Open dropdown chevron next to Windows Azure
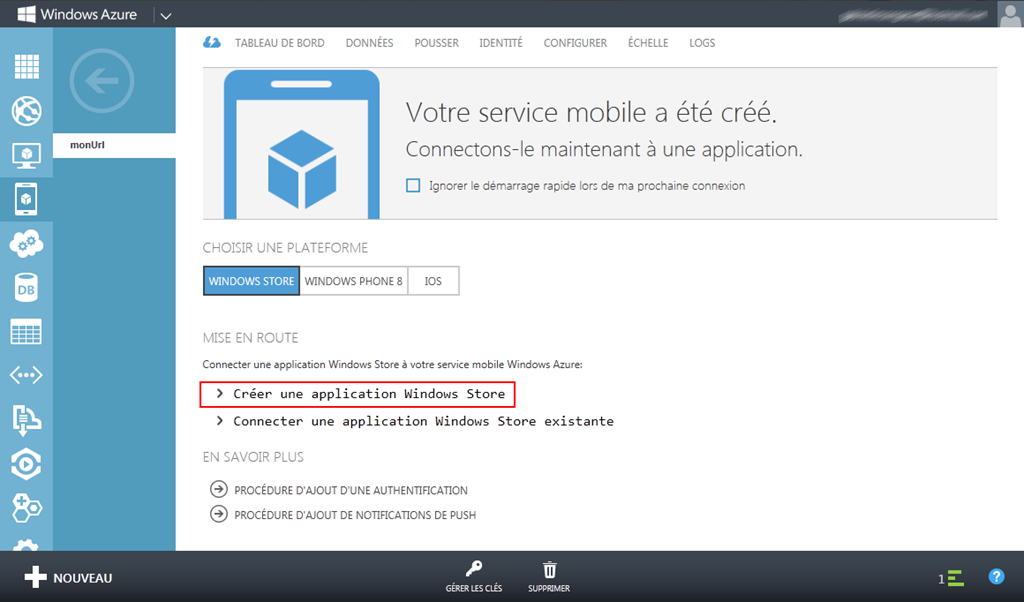This screenshot has width=1024, height=602. (x=166, y=16)
